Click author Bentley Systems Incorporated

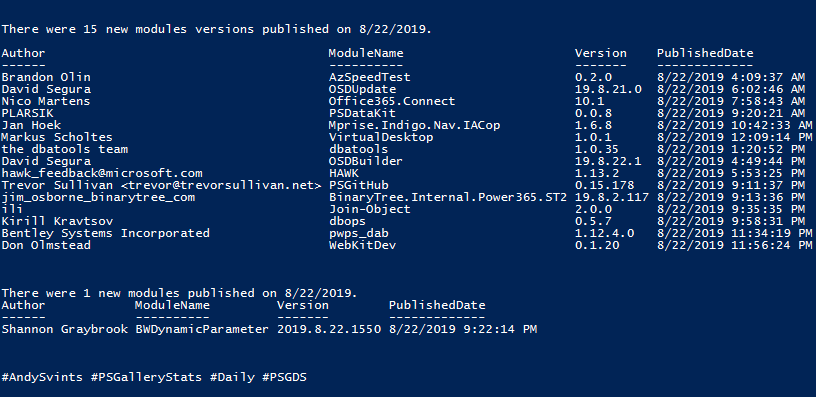tap(106, 233)
